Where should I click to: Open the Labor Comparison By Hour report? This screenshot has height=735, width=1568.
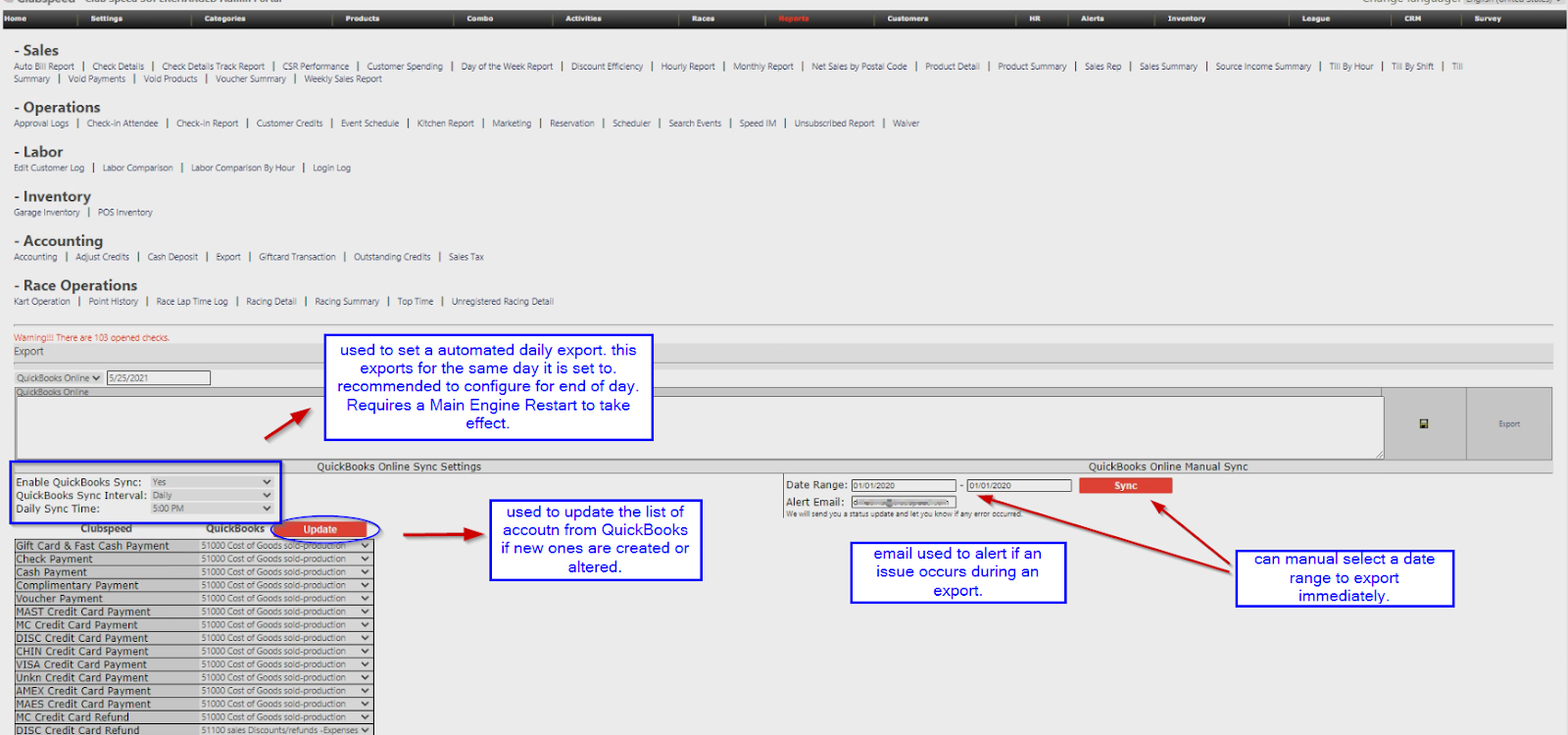click(243, 169)
